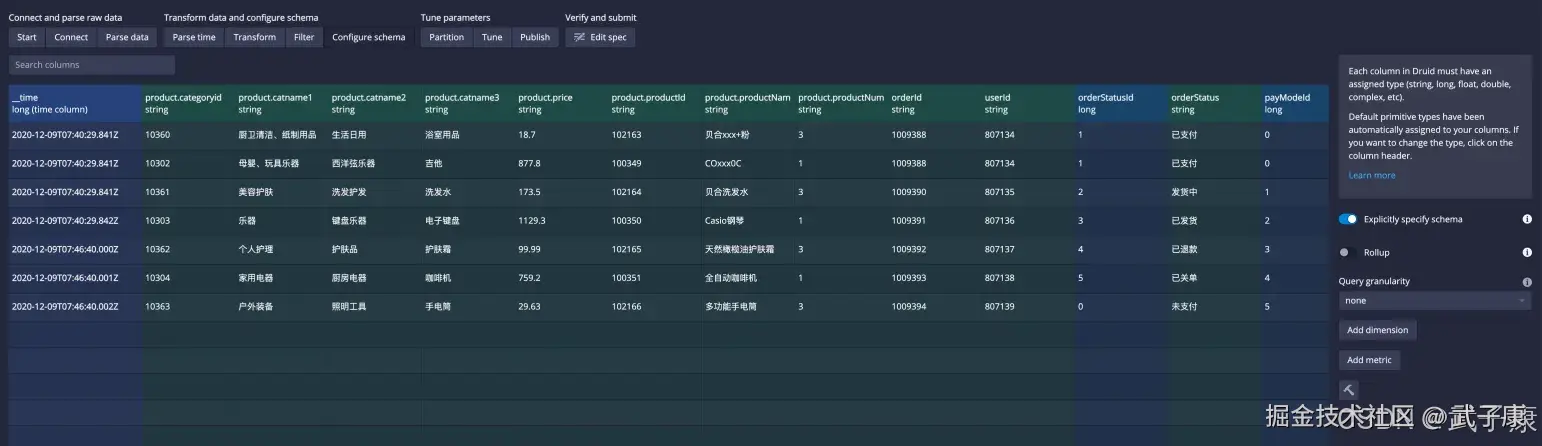Click cell with categoryid 10363
This screenshot has height=446, width=1542.
pos(188,306)
